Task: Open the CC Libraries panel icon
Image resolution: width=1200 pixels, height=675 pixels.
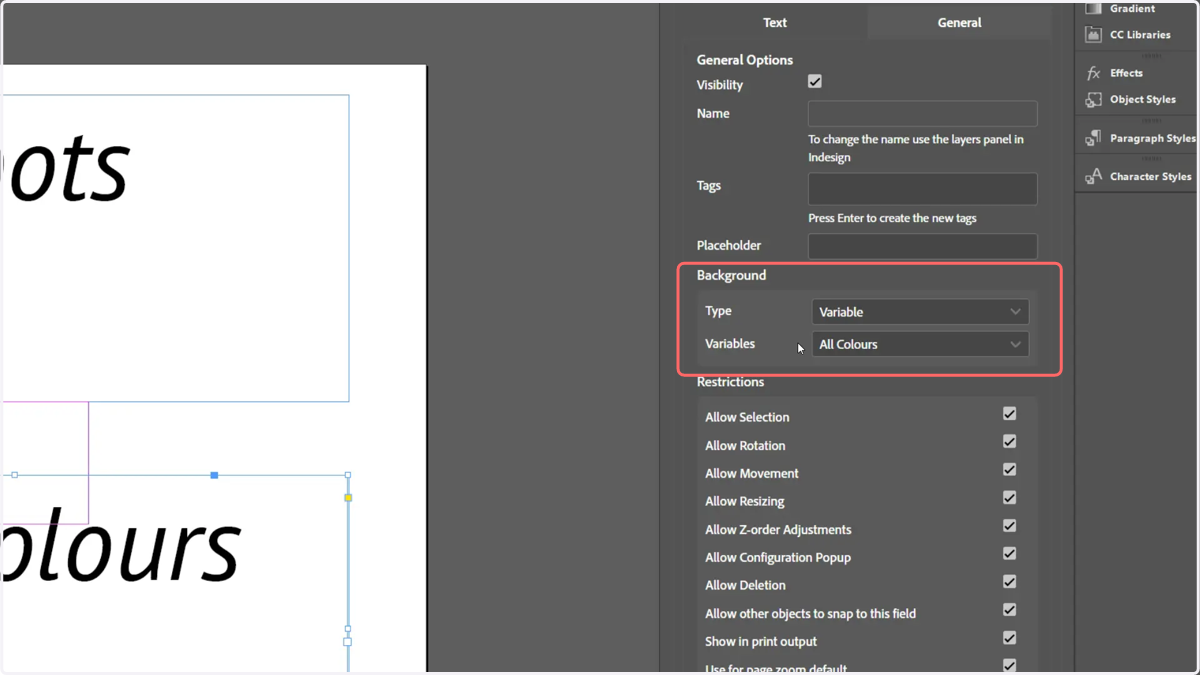Action: 1093,35
